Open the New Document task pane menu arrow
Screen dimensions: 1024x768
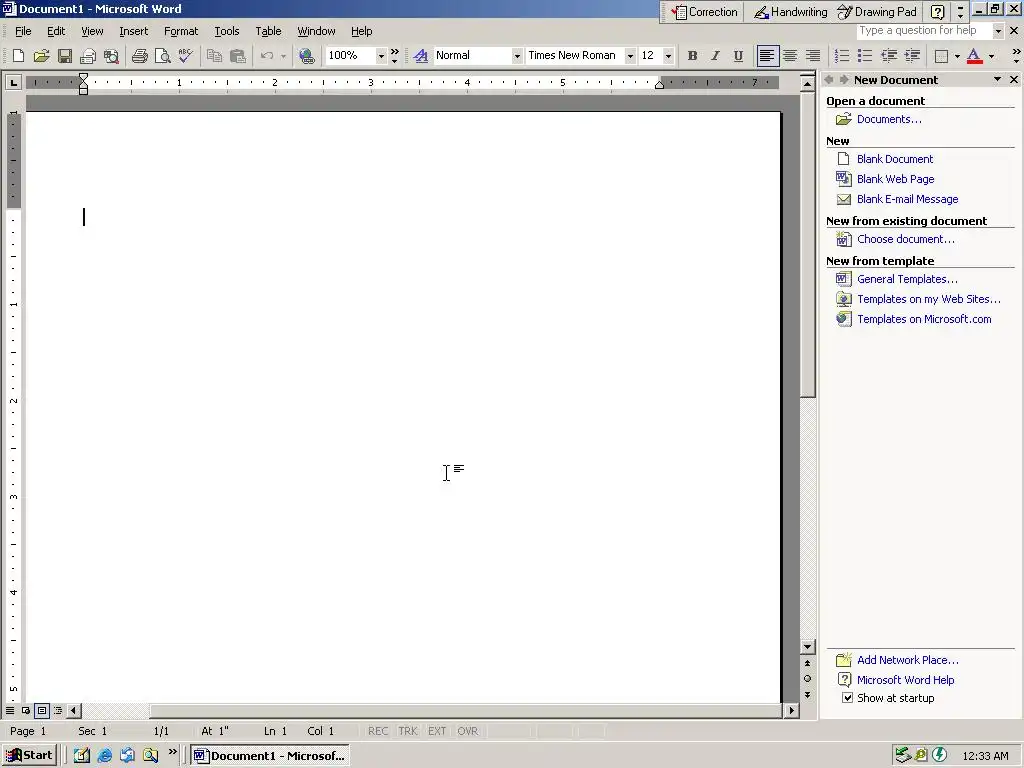tap(997, 79)
